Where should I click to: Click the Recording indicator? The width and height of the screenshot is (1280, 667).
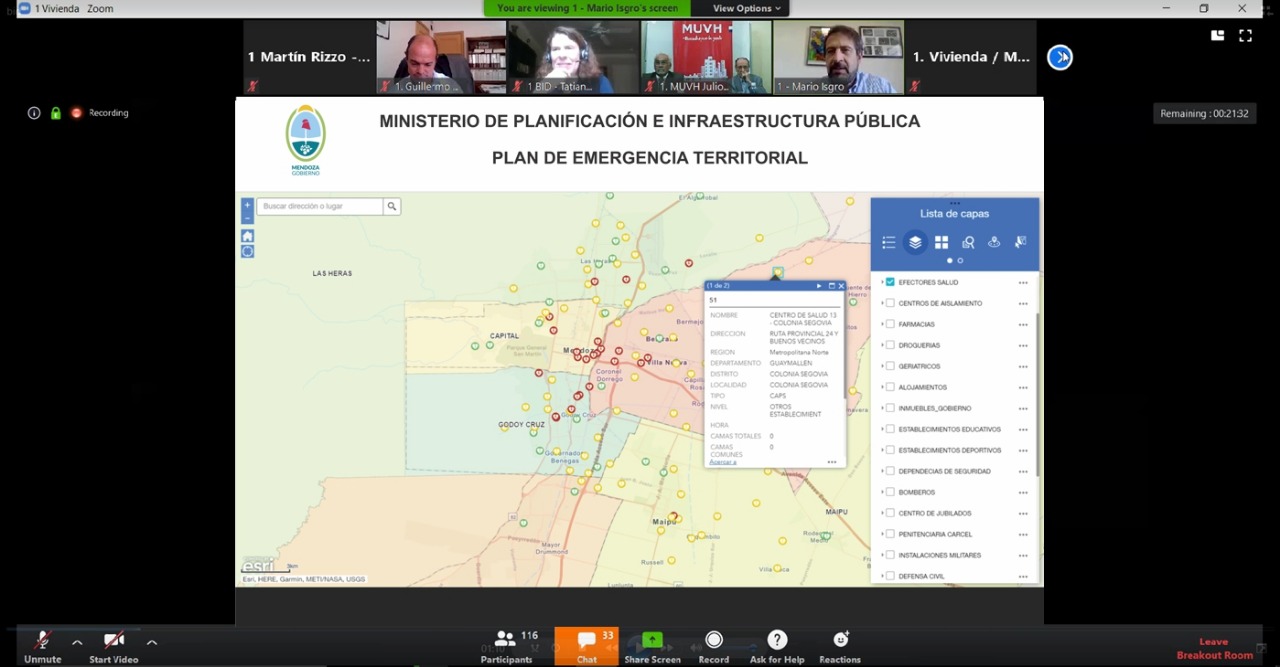pos(99,113)
